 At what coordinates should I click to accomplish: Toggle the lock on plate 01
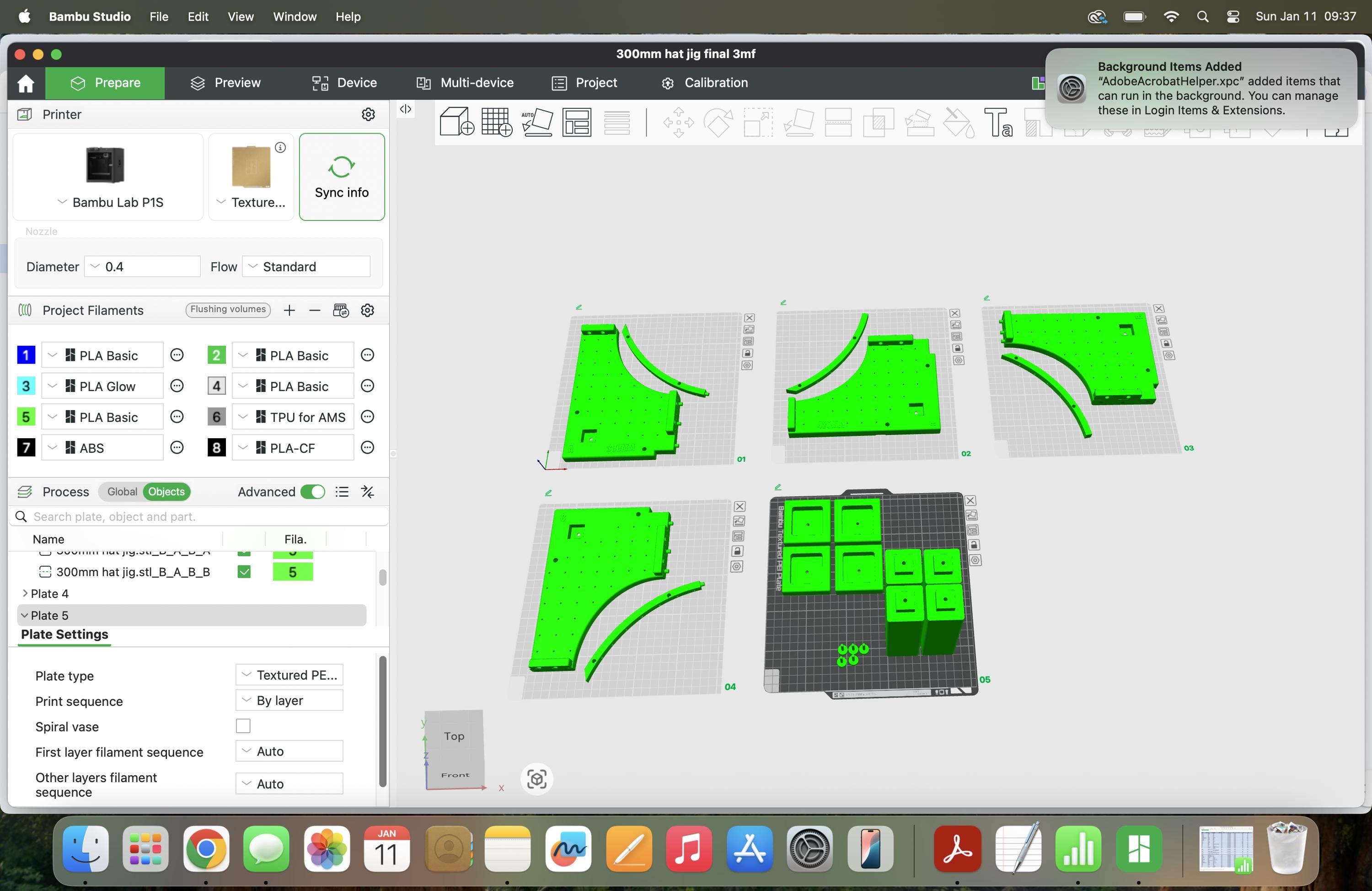coord(748,353)
